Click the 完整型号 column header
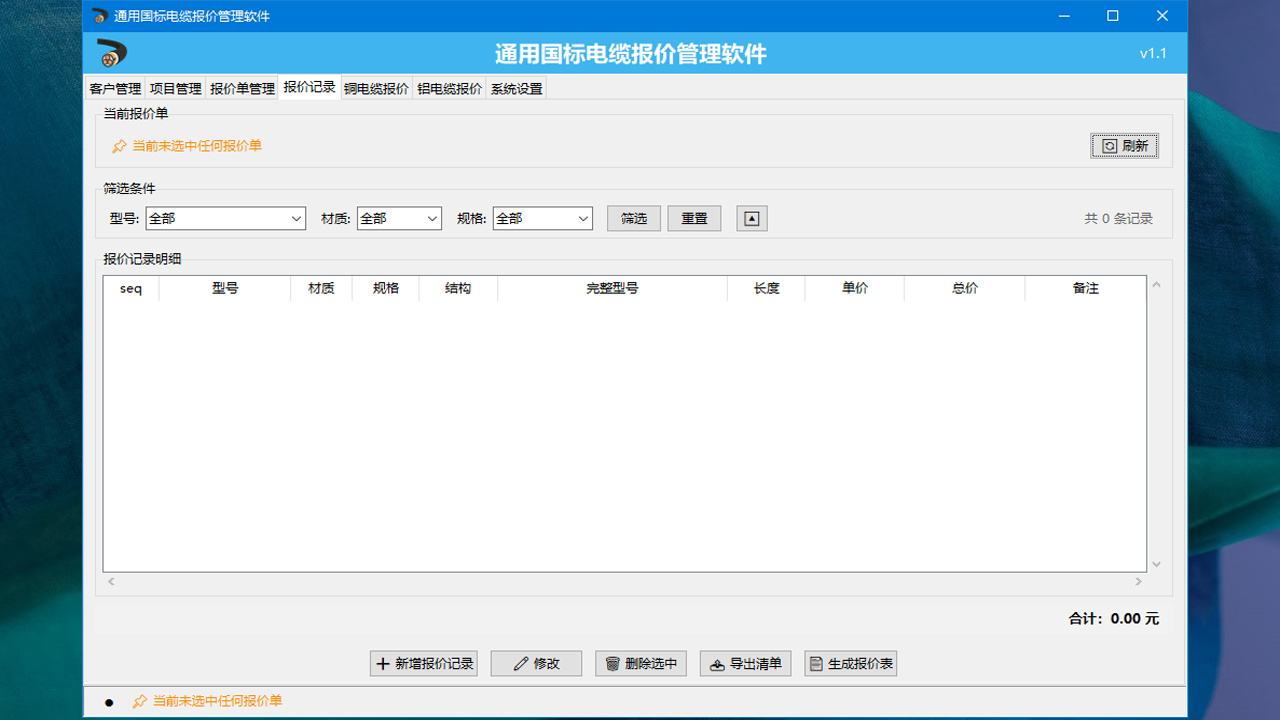This screenshot has height=720, width=1280. point(612,288)
